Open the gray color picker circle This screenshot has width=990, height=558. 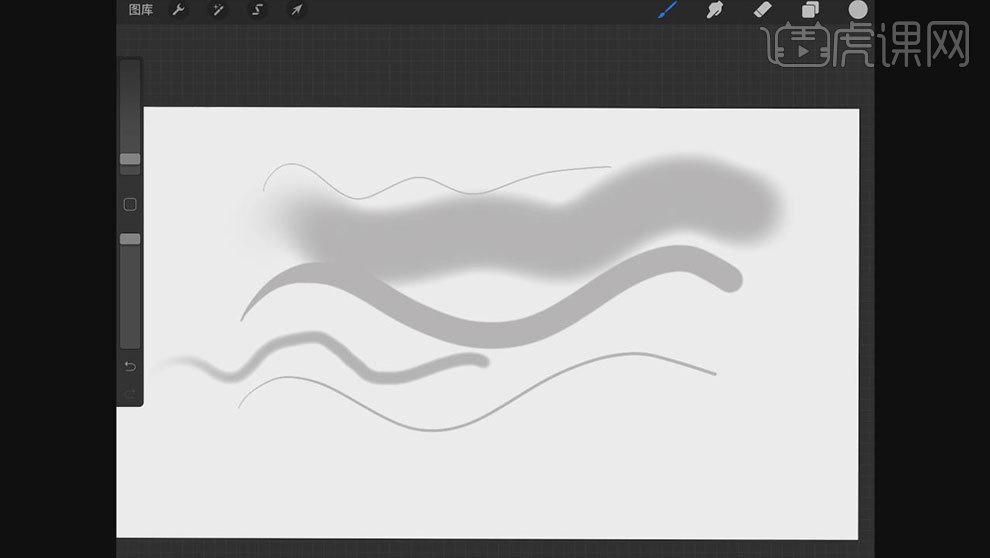click(857, 9)
